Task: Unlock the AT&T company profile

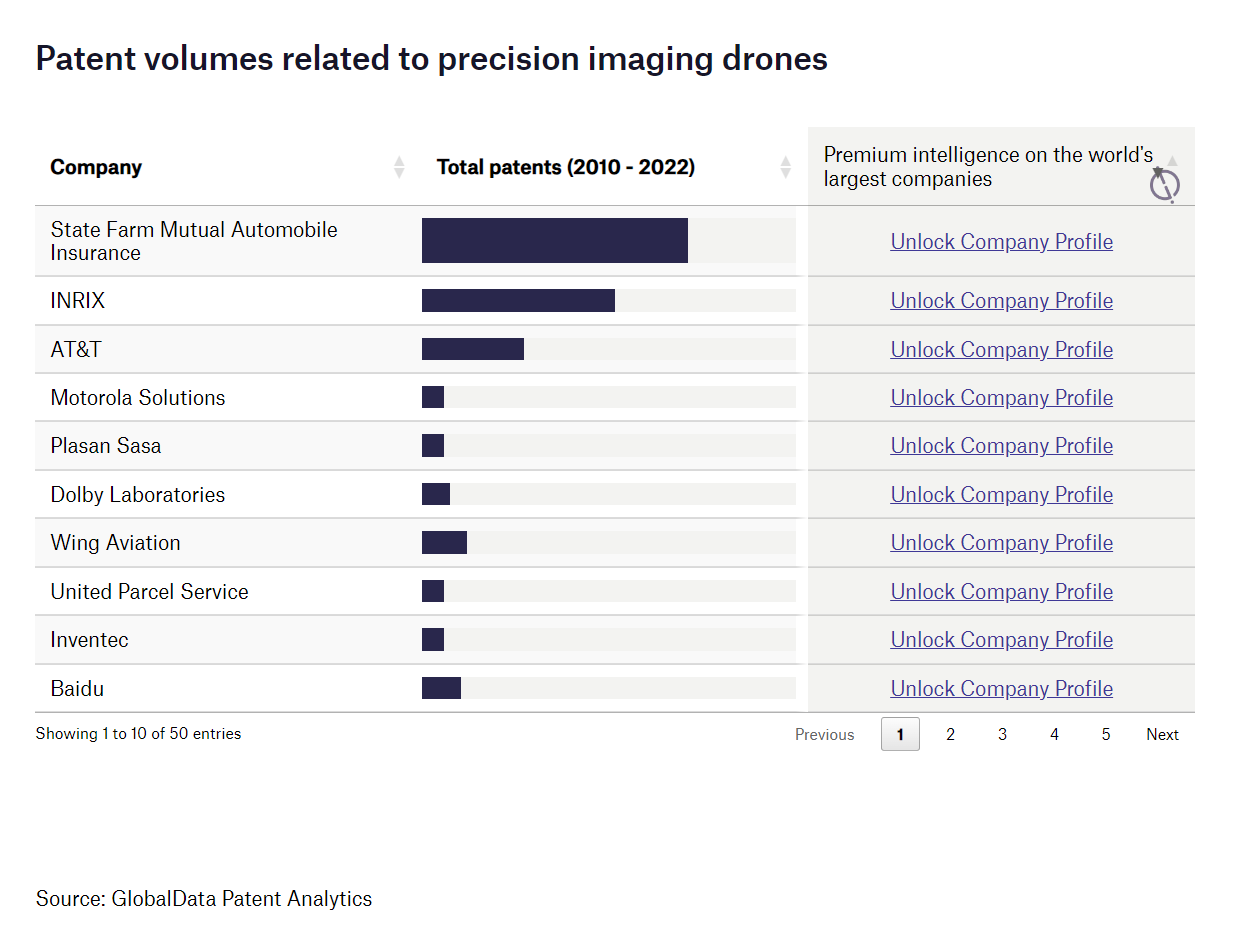Action: pyautogui.click(x=1001, y=349)
